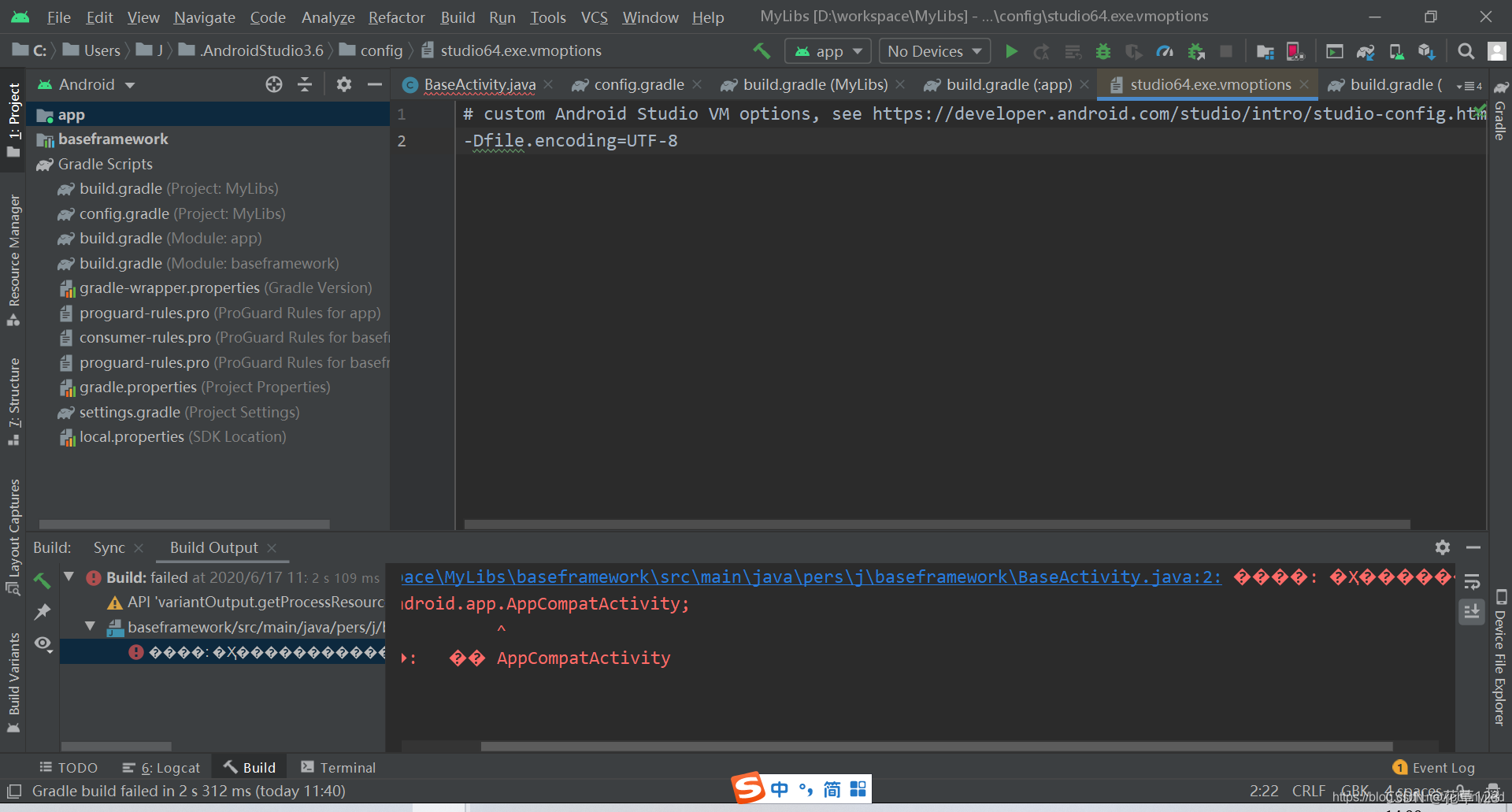Sync Project with Gradle Files elephant icon
This screenshot has width=1512, height=812.
coord(1366,51)
